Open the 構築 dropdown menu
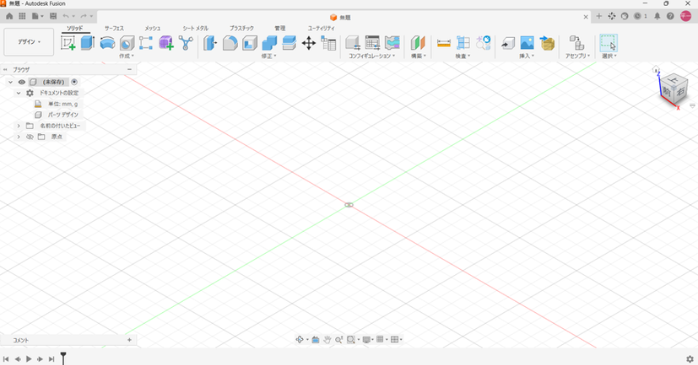698x365 pixels. click(418, 56)
